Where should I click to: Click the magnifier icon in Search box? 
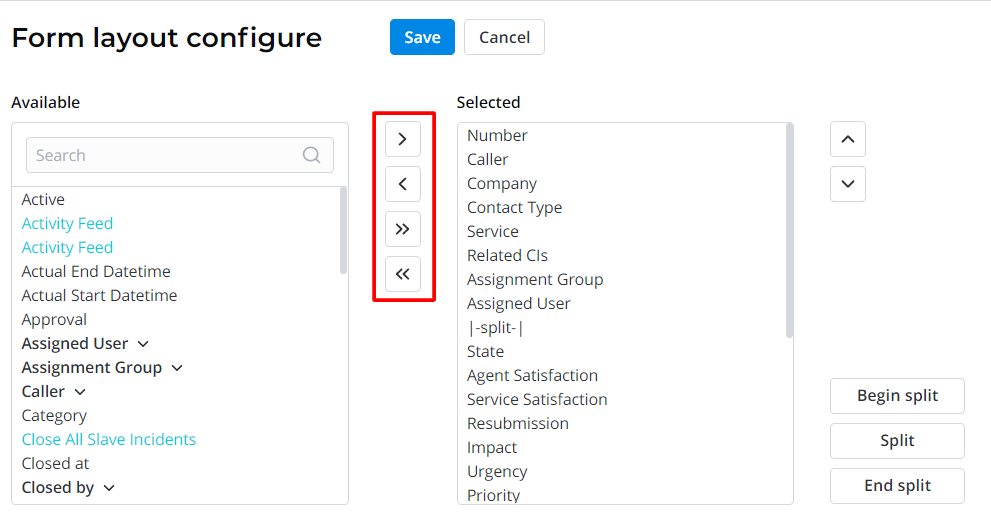tap(312, 155)
